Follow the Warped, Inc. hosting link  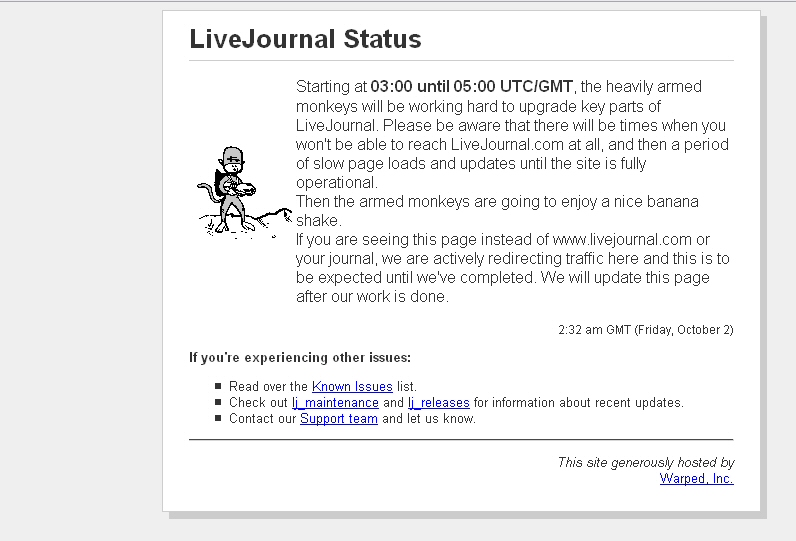(696, 479)
